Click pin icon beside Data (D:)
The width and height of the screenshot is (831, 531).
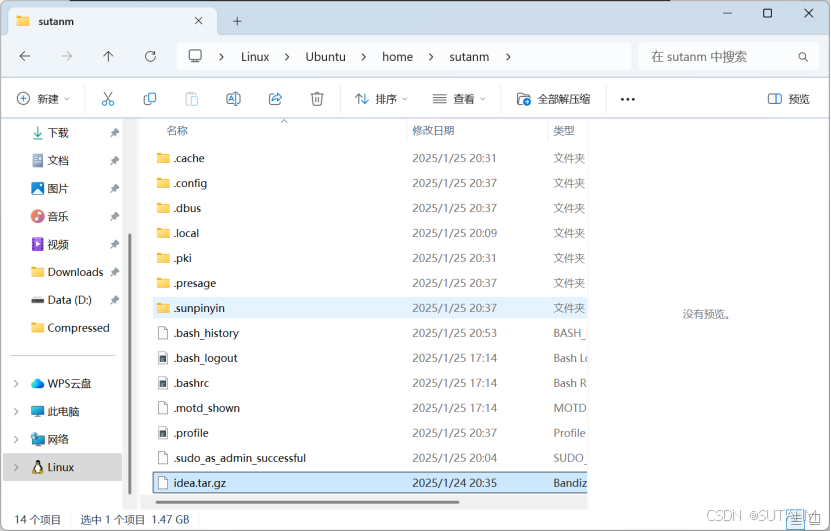tap(114, 300)
